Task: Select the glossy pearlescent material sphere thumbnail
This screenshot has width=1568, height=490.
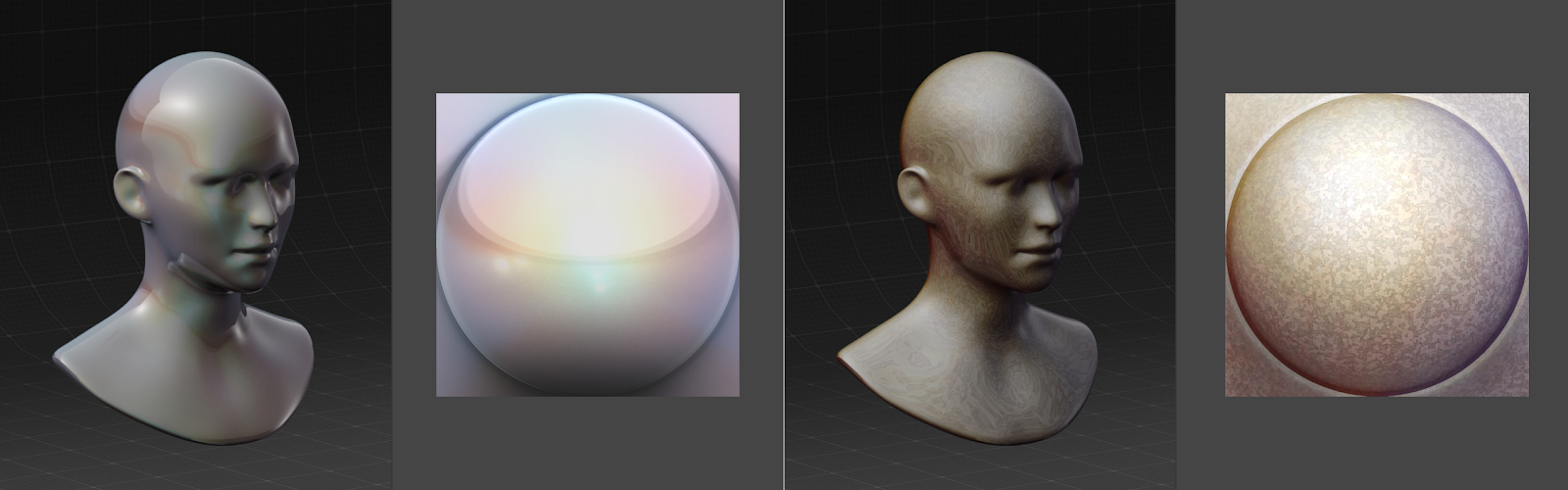Action: [587, 245]
